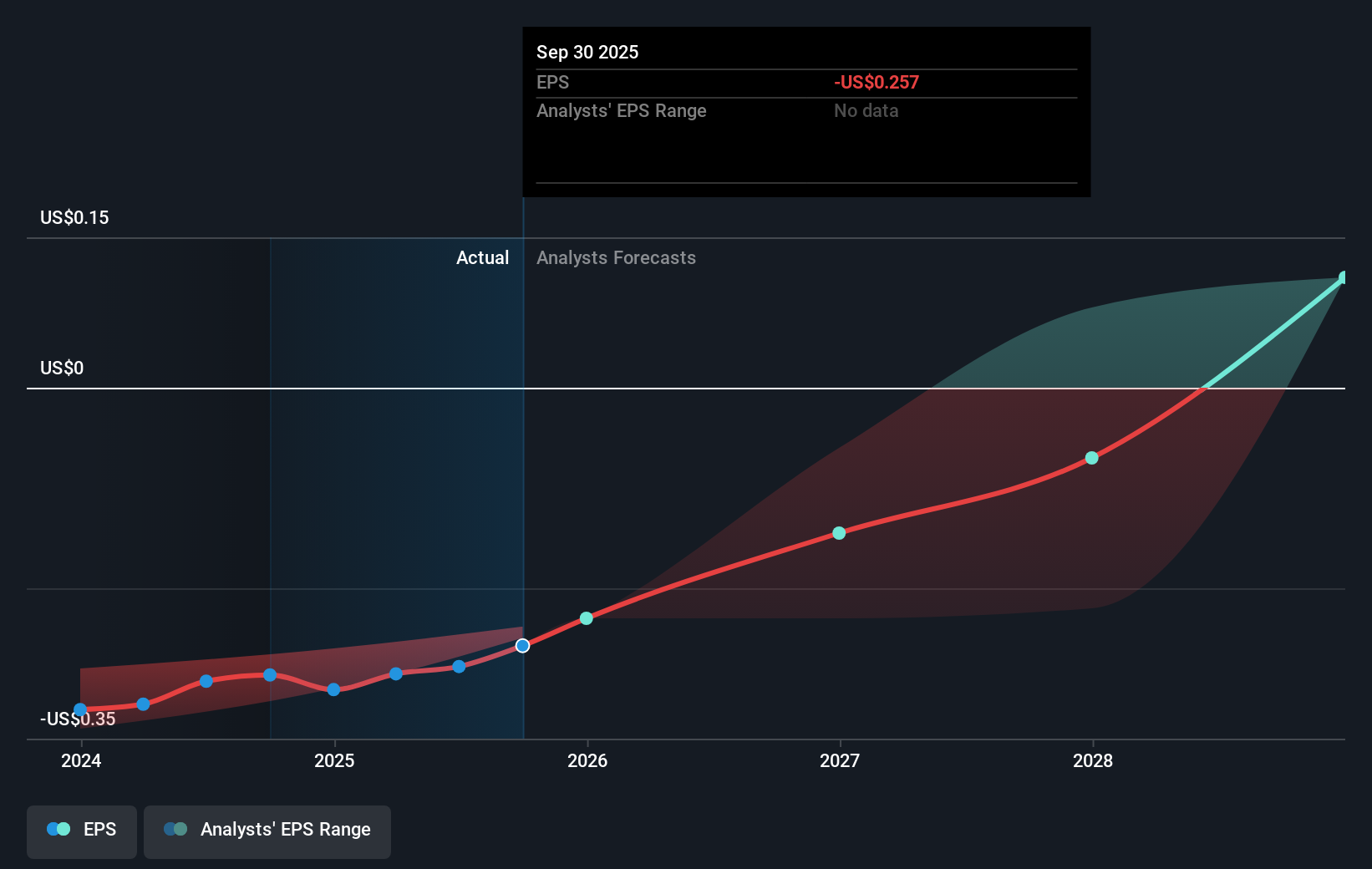Click the 2028 forecast EPS data point
Image resolution: width=1372 pixels, height=869 pixels.
[1091, 458]
